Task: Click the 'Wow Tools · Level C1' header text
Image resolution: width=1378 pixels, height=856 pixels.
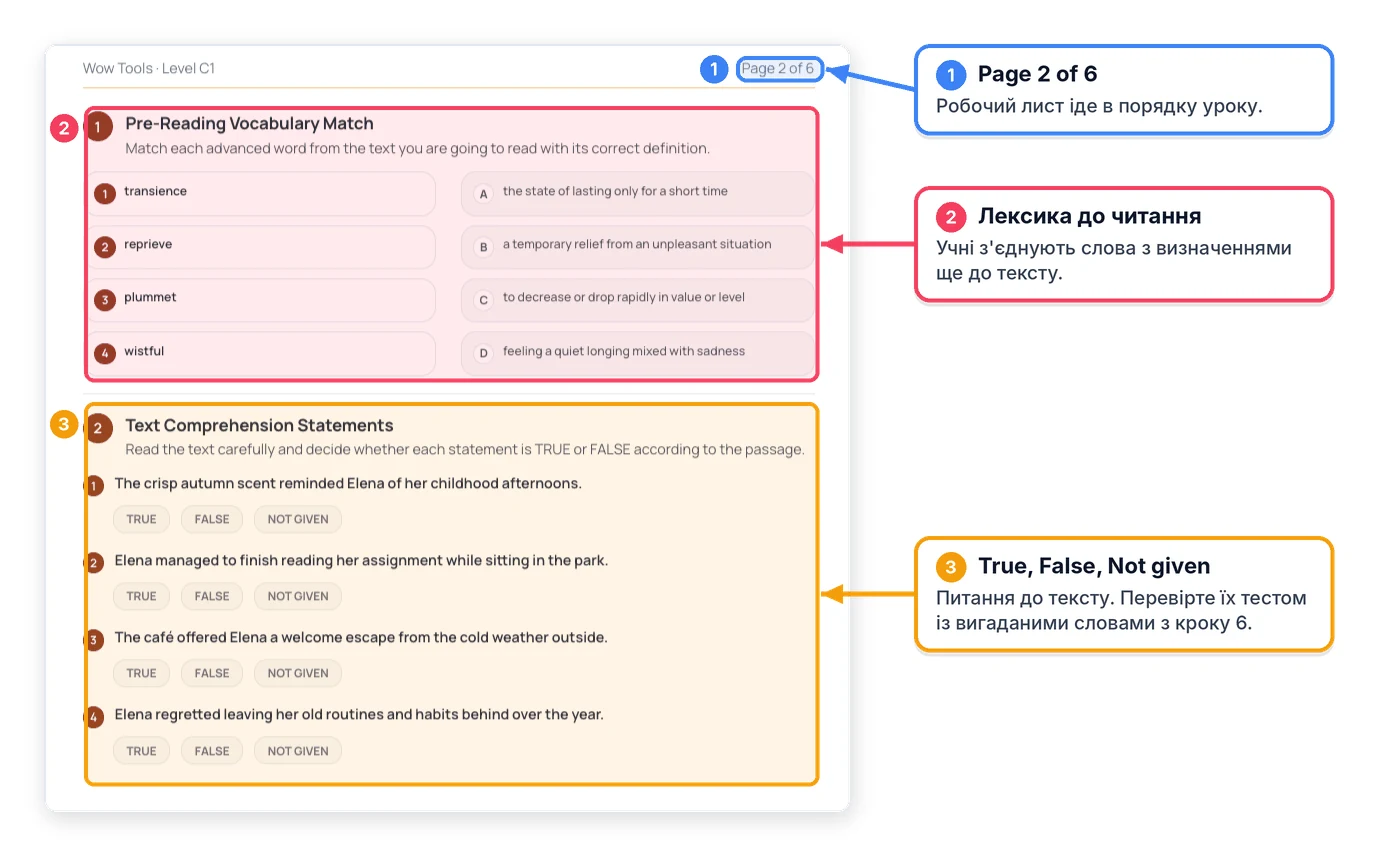Action: [149, 69]
